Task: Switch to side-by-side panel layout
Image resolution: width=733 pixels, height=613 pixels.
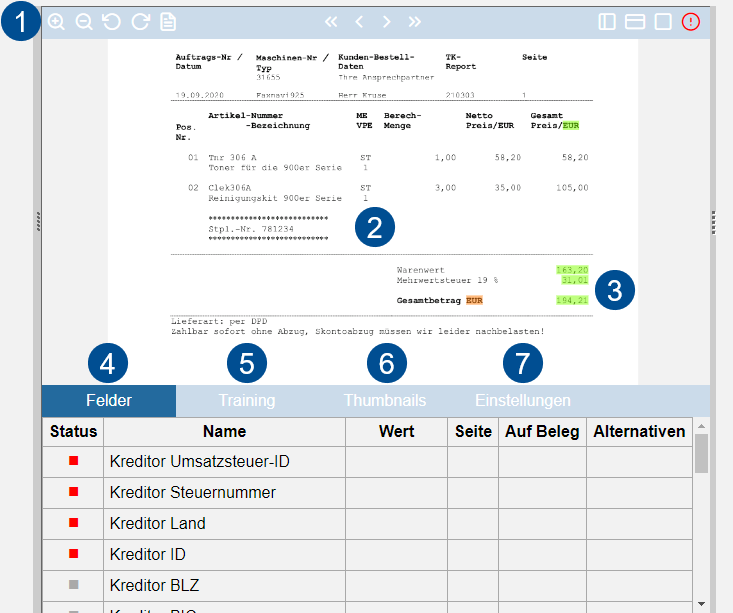Action: click(x=607, y=22)
